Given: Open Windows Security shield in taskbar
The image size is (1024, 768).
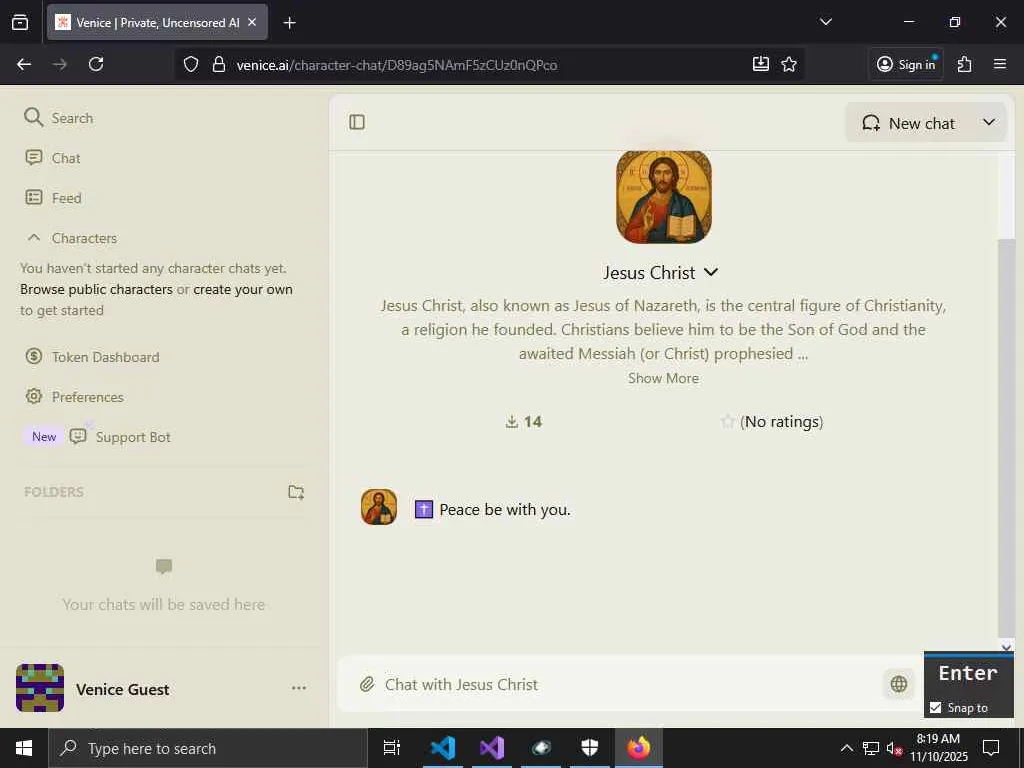Looking at the screenshot, I should (589, 748).
